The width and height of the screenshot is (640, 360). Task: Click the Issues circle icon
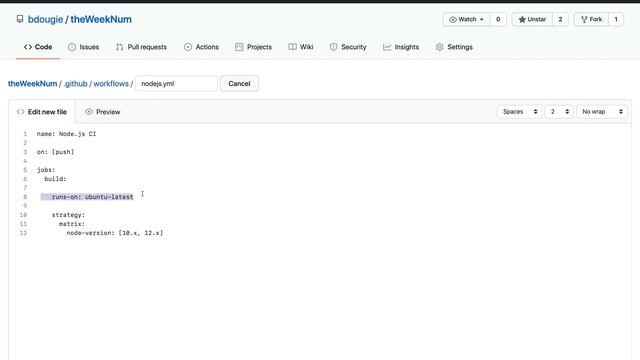pyautogui.click(x=72, y=47)
